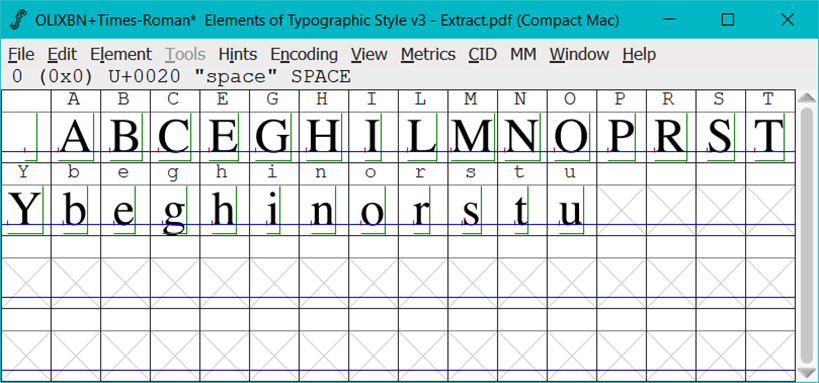Click the scrollbar down arrow

click(x=807, y=373)
